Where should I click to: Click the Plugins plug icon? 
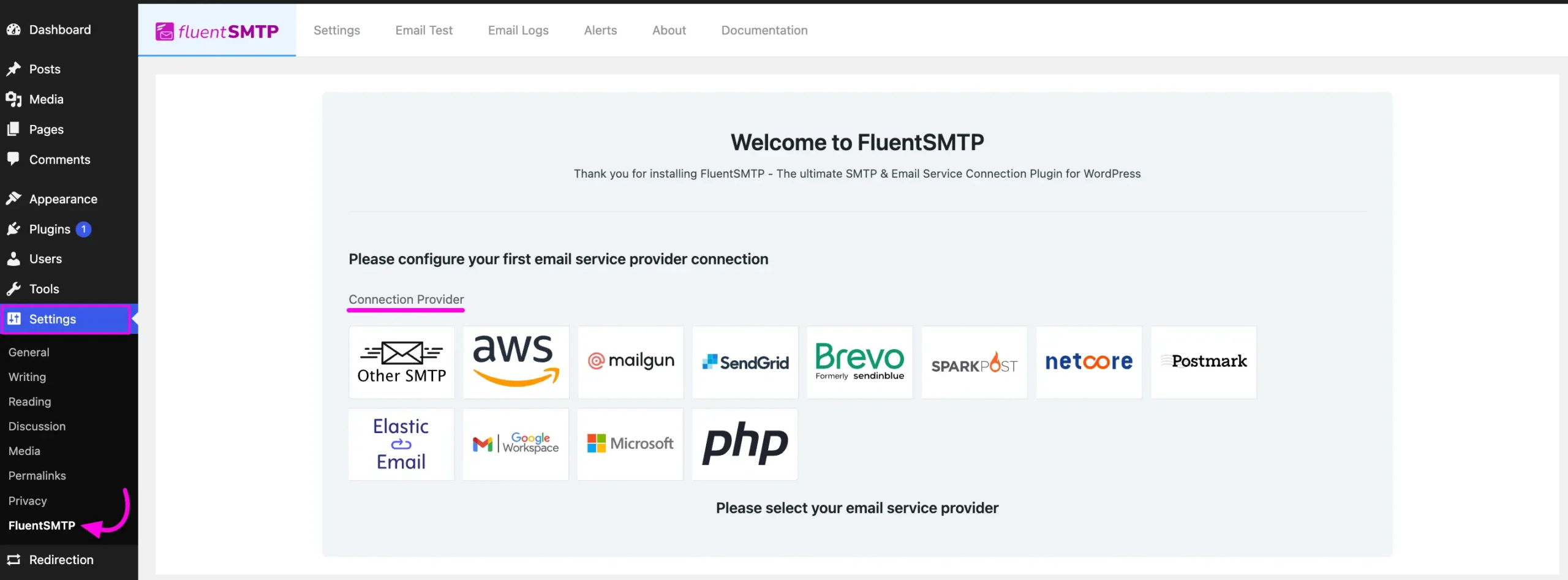13,228
